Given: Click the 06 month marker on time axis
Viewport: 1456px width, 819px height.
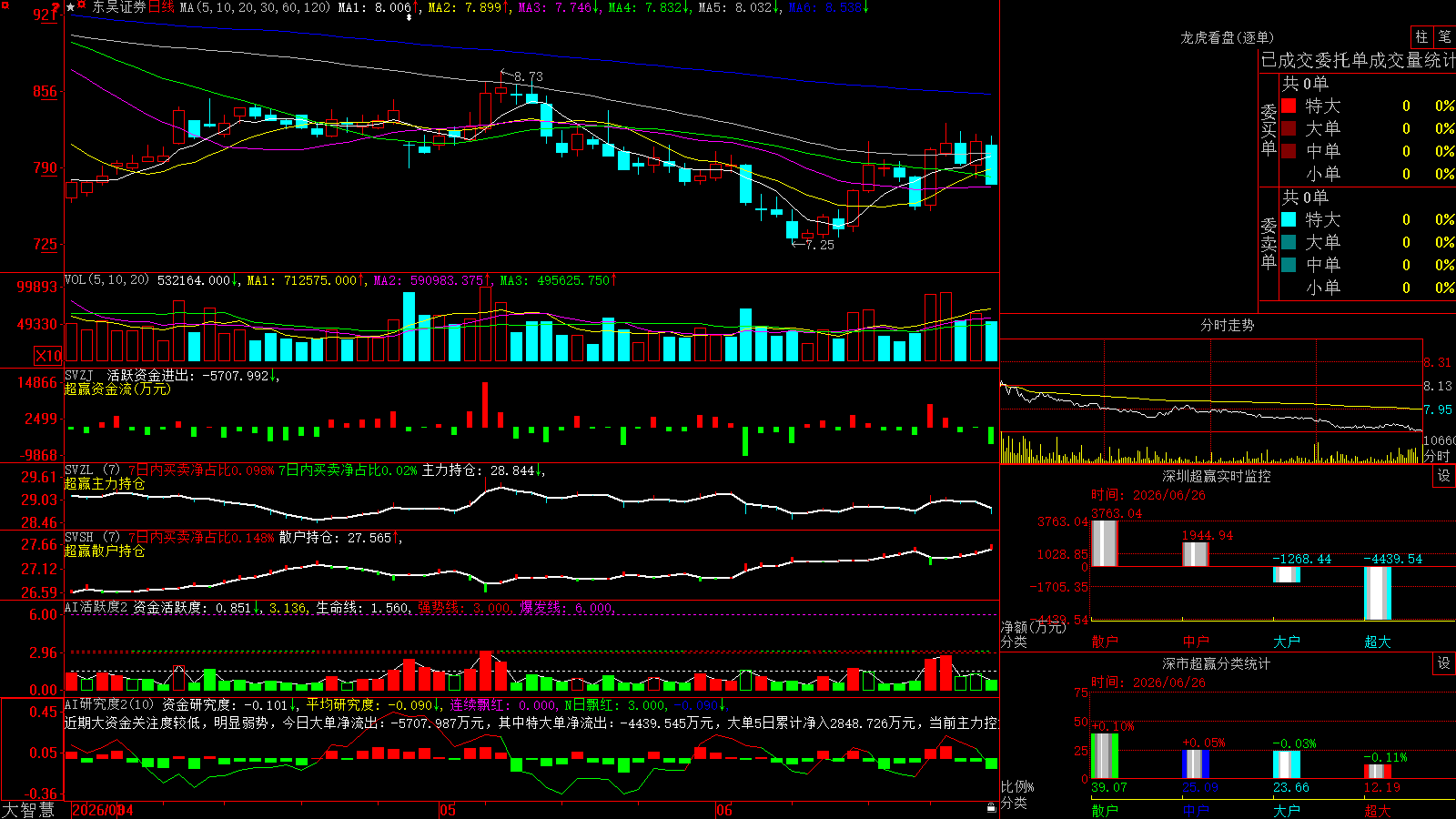Looking at the screenshot, I should (723, 810).
